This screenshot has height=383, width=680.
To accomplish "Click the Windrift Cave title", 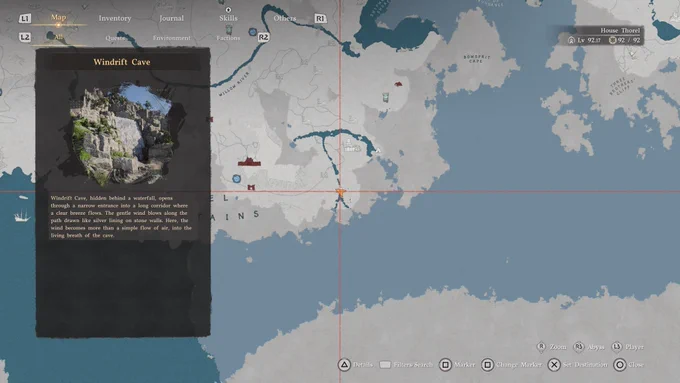I will pos(122,62).
